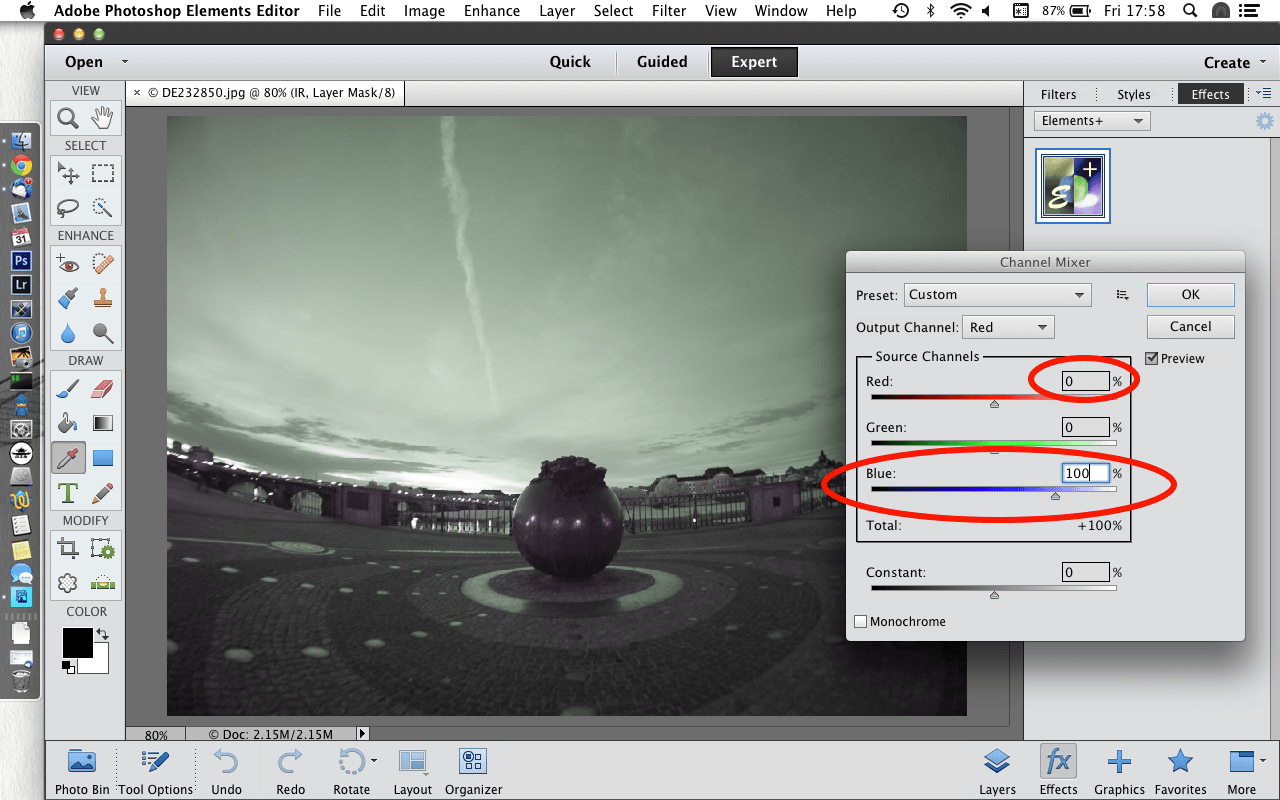The height and width of the screenshot is (800, 1280).
Task: Select the Blur tool
Action: pyautogui.click(x=68, y=332)
